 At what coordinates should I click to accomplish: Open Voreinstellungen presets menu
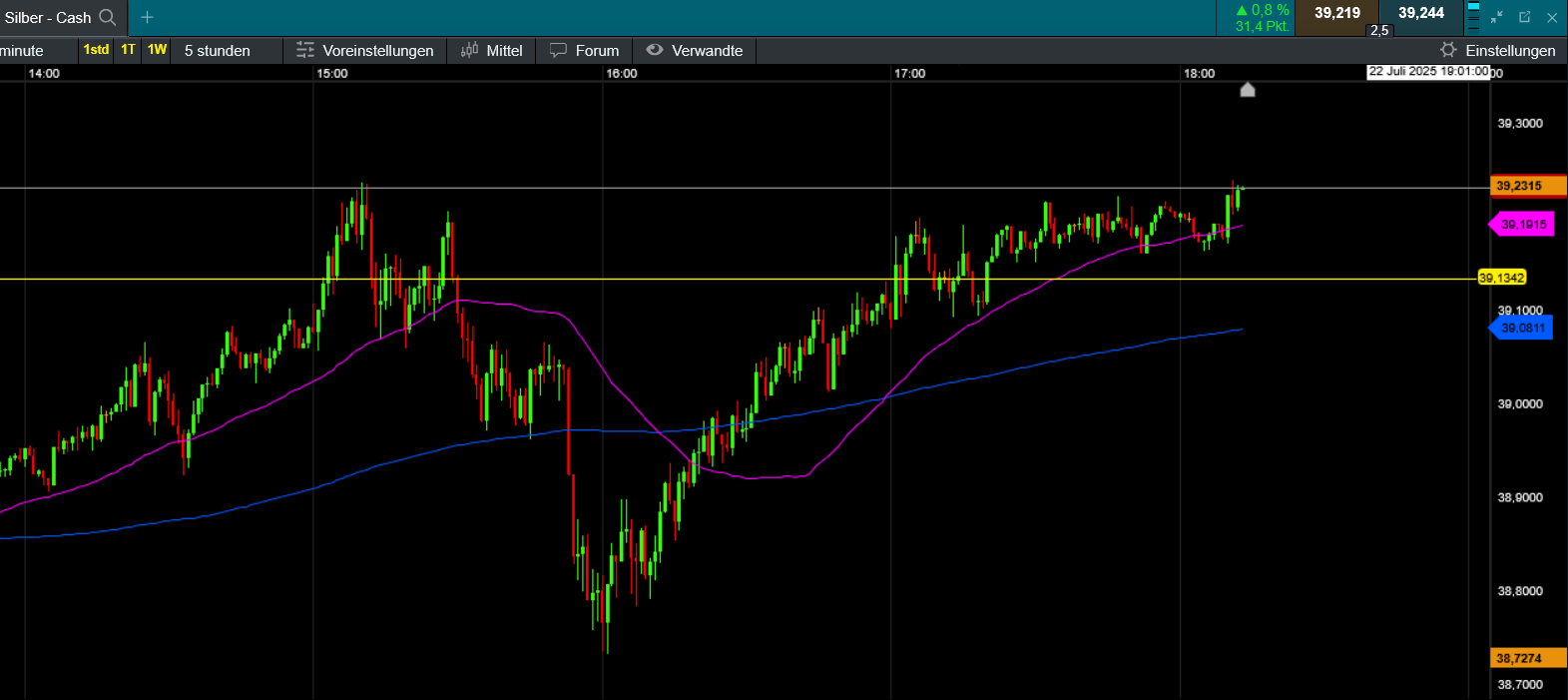[x=365, y=50]
